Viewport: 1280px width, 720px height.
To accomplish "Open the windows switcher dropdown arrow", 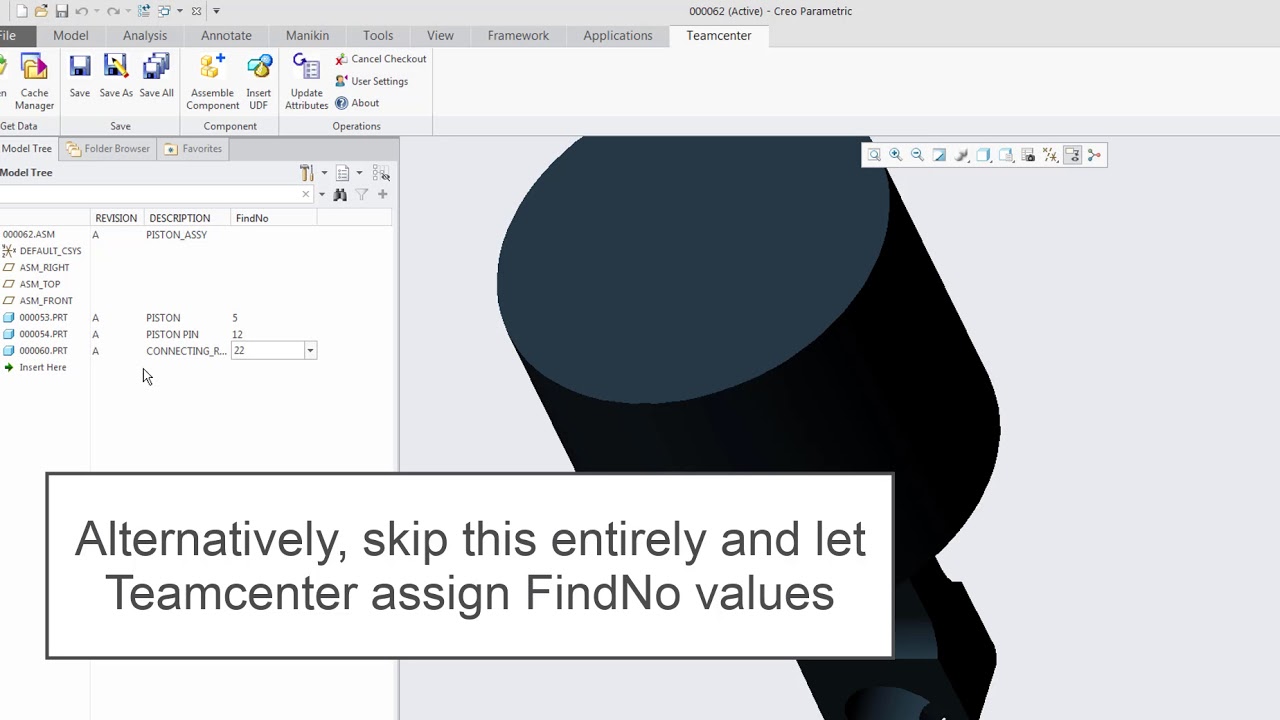I will (180, 11).
